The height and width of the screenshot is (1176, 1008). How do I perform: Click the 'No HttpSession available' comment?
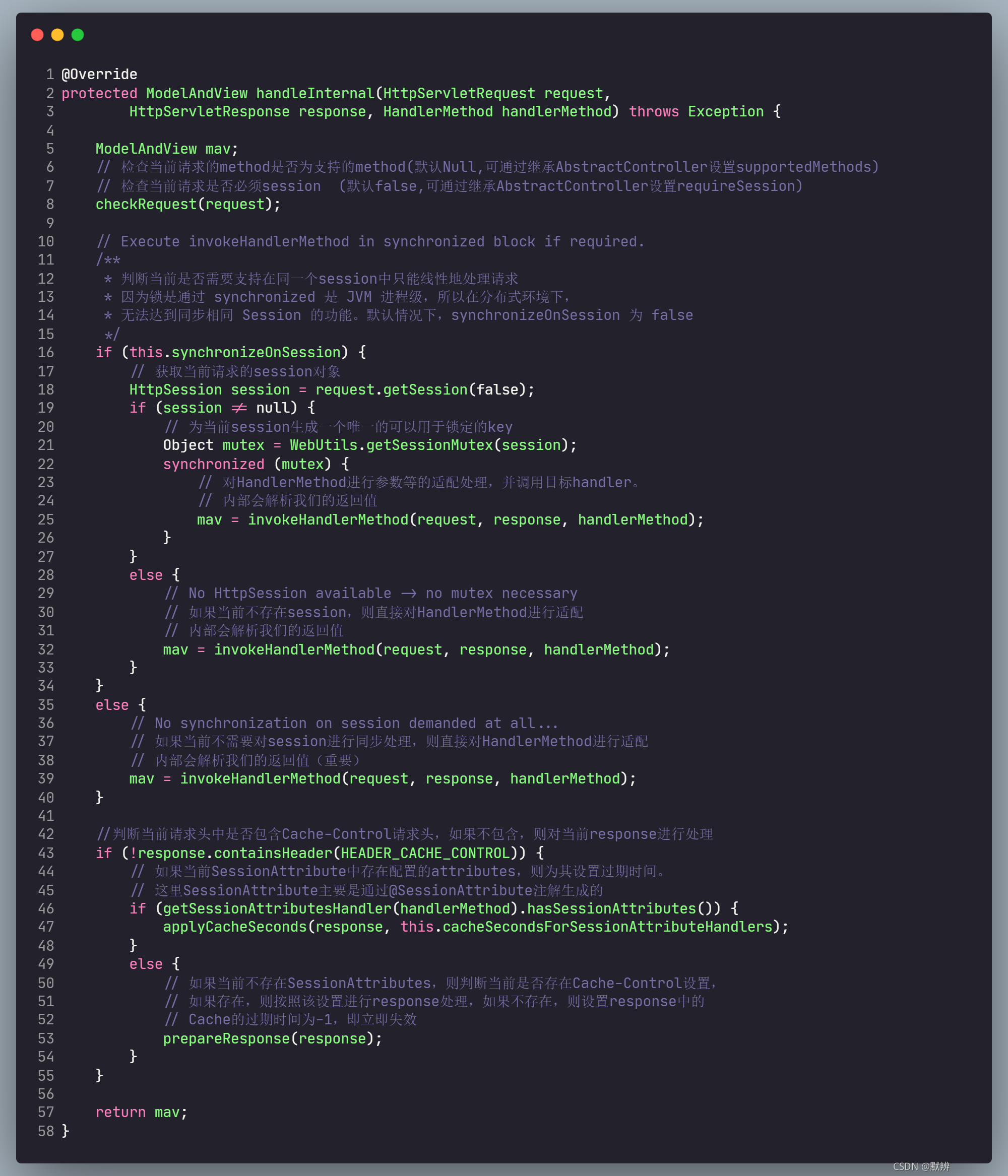[371, 593]
